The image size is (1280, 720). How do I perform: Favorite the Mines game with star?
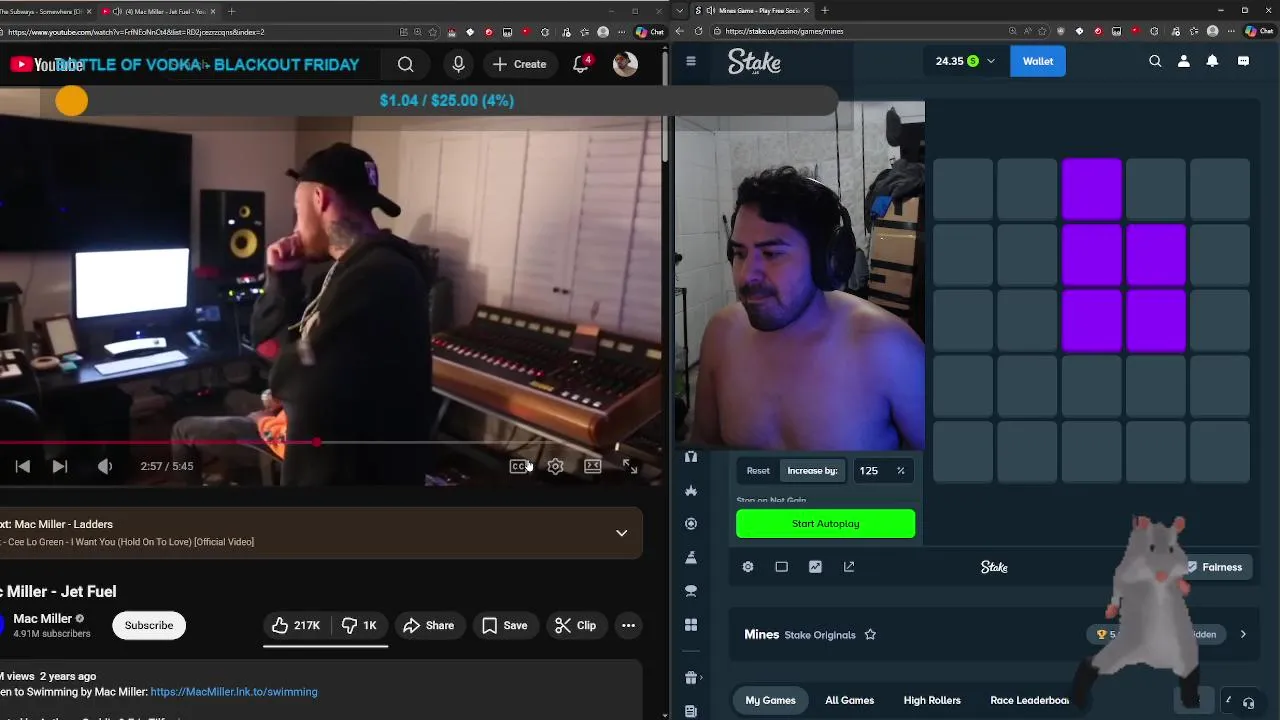click(870, 635)
